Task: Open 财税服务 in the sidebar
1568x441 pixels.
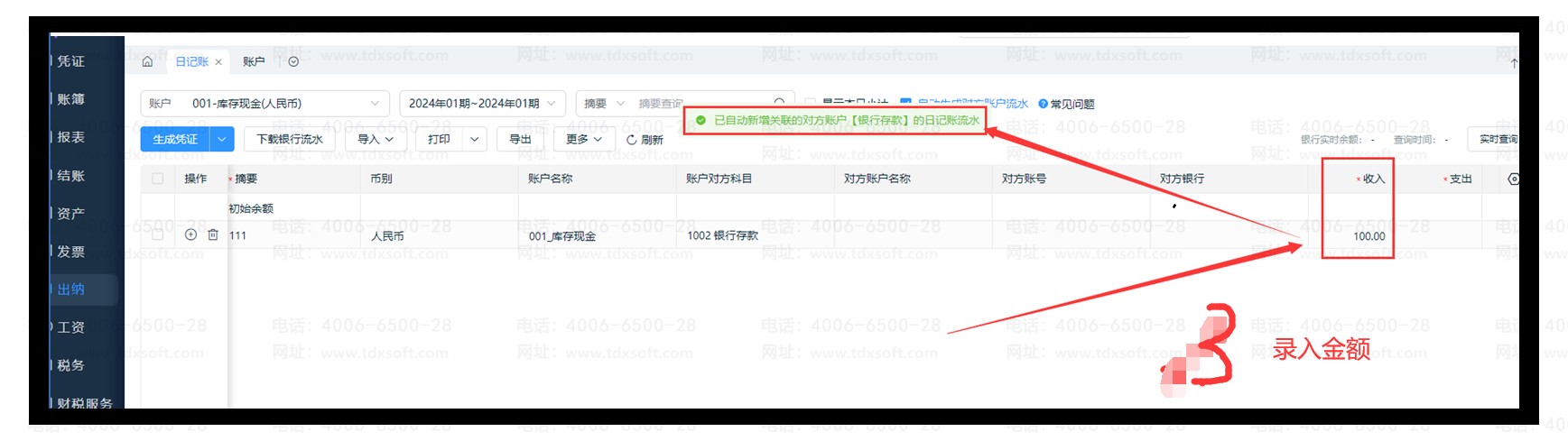Action: point(84,402)
